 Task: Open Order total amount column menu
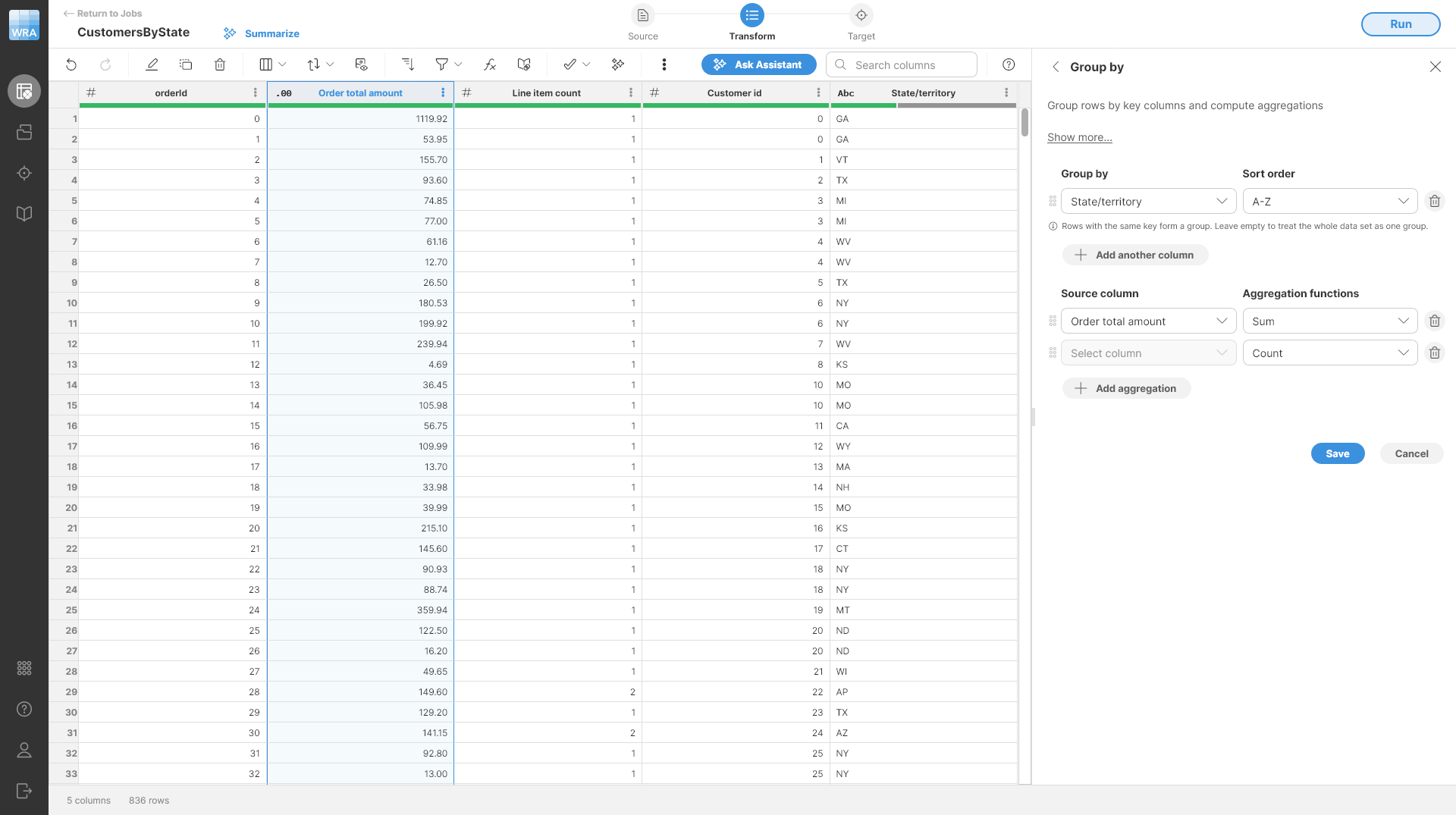click(443, 92)
